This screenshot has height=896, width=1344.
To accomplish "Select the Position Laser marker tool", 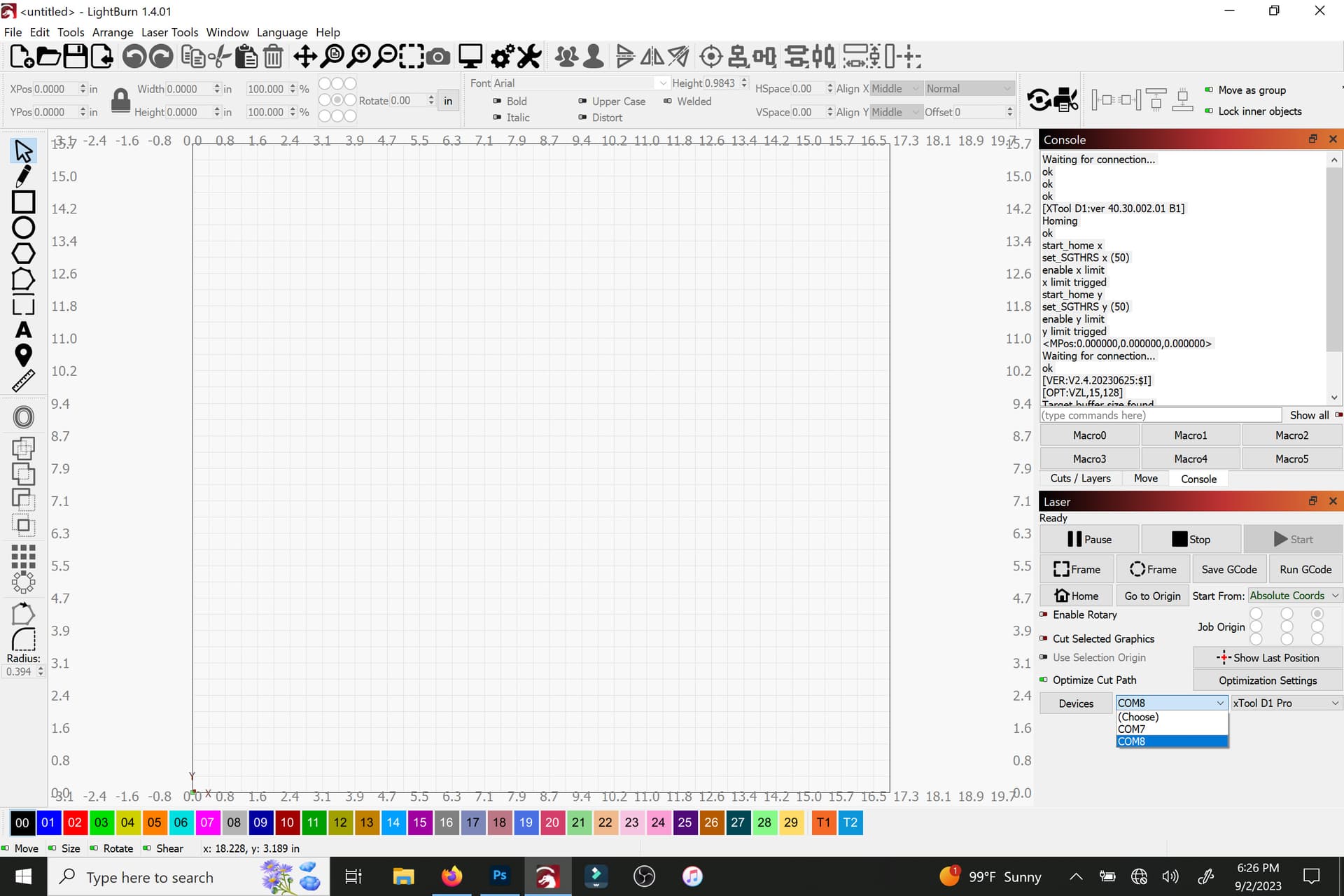I will (x=23, y=356).
